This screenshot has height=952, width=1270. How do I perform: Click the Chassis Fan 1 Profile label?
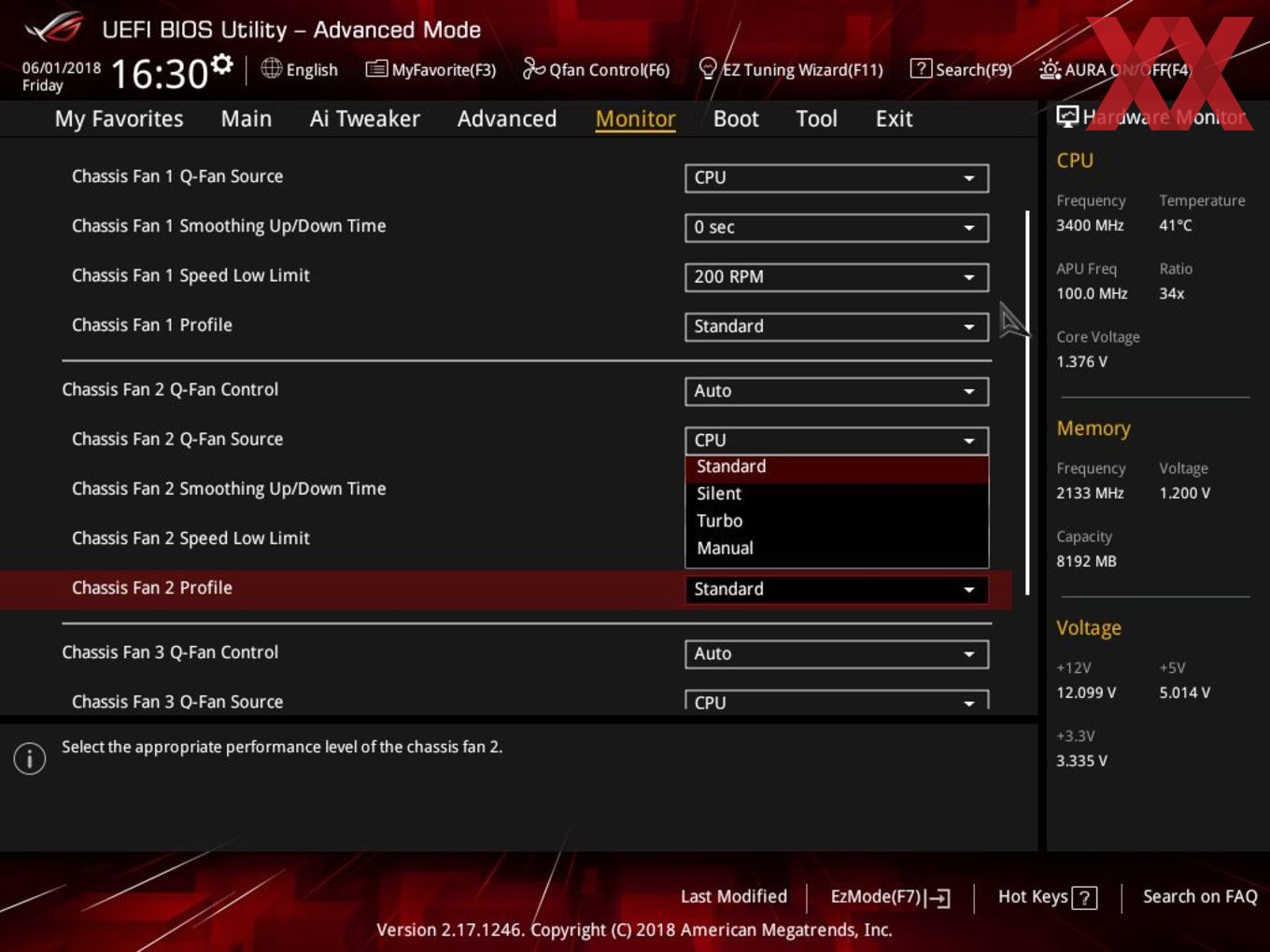(152, 325)
